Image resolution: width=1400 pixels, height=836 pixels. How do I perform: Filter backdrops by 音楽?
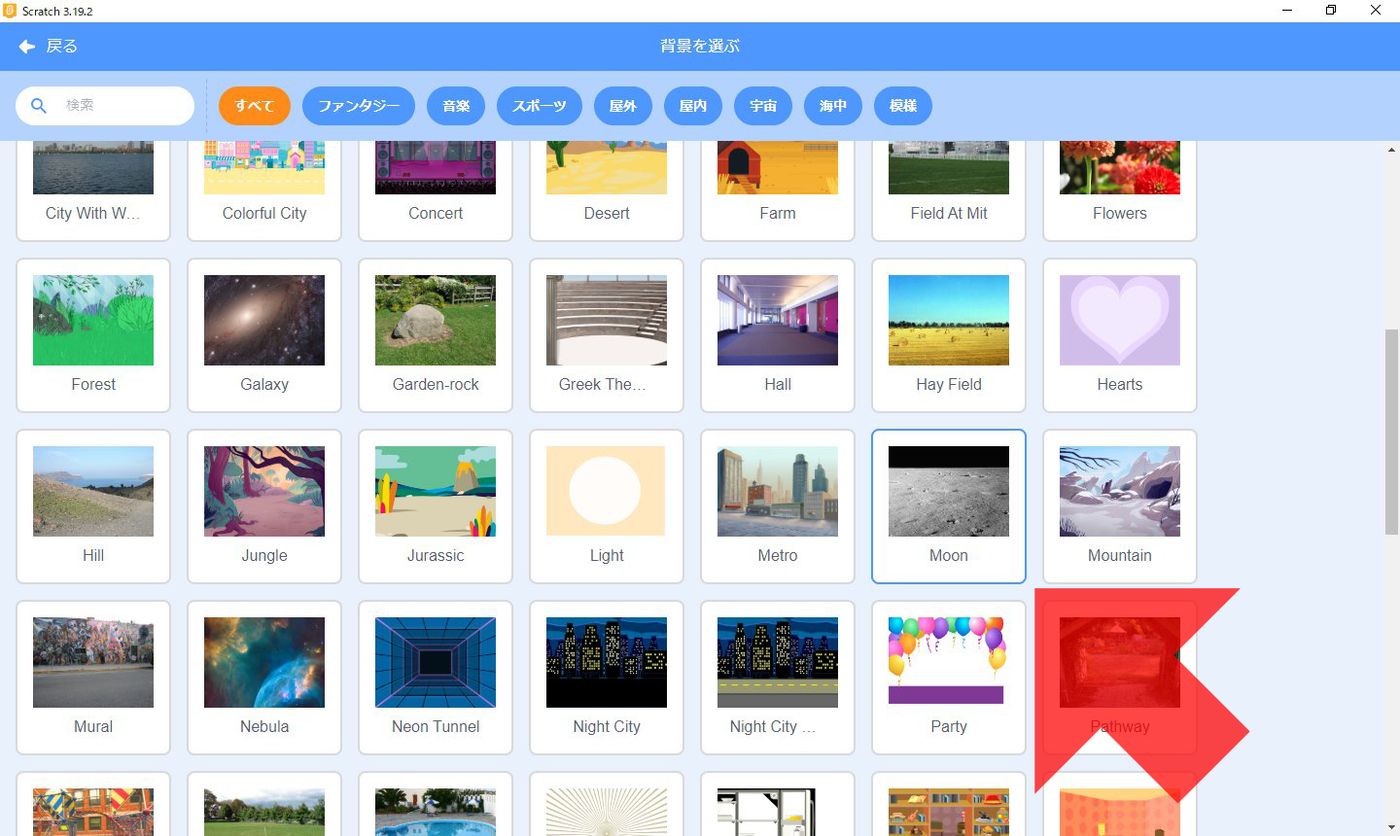[x=456, y=105]
